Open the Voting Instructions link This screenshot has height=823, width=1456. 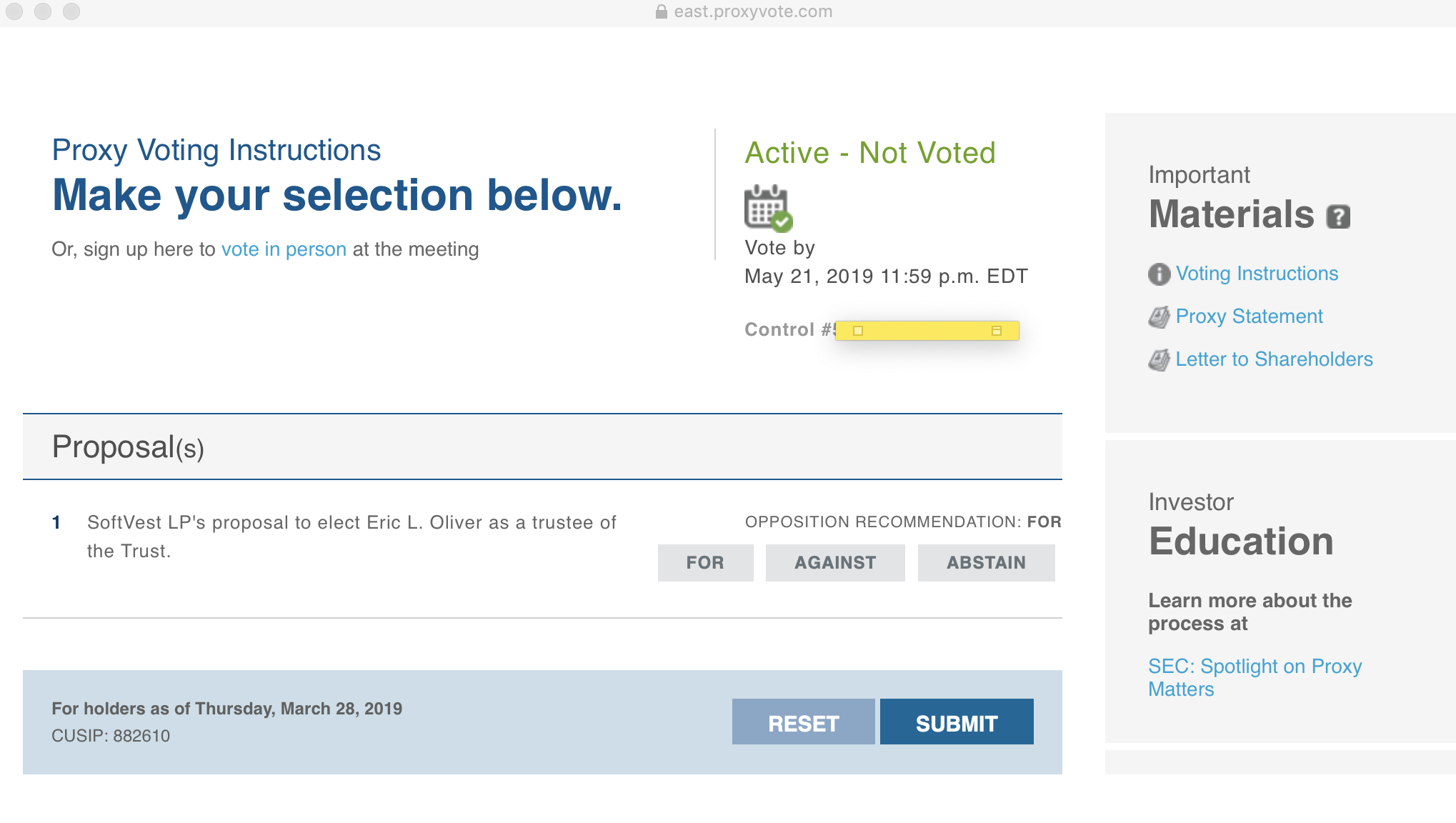pos(1257,274)
